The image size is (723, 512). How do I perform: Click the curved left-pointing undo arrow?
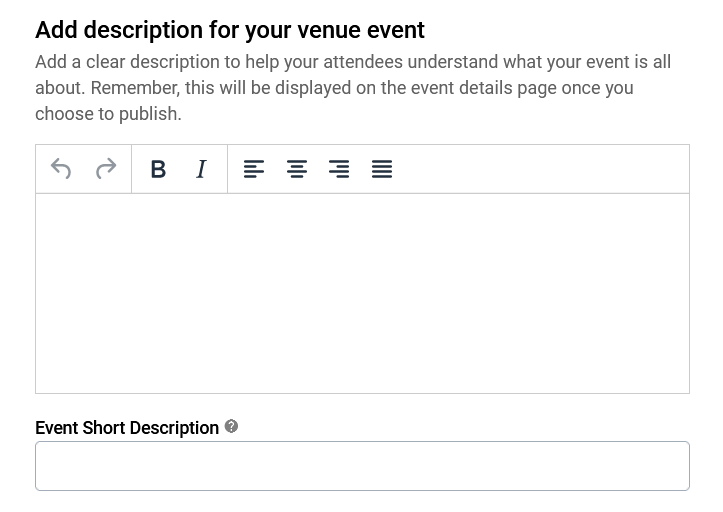click(61, 169)
